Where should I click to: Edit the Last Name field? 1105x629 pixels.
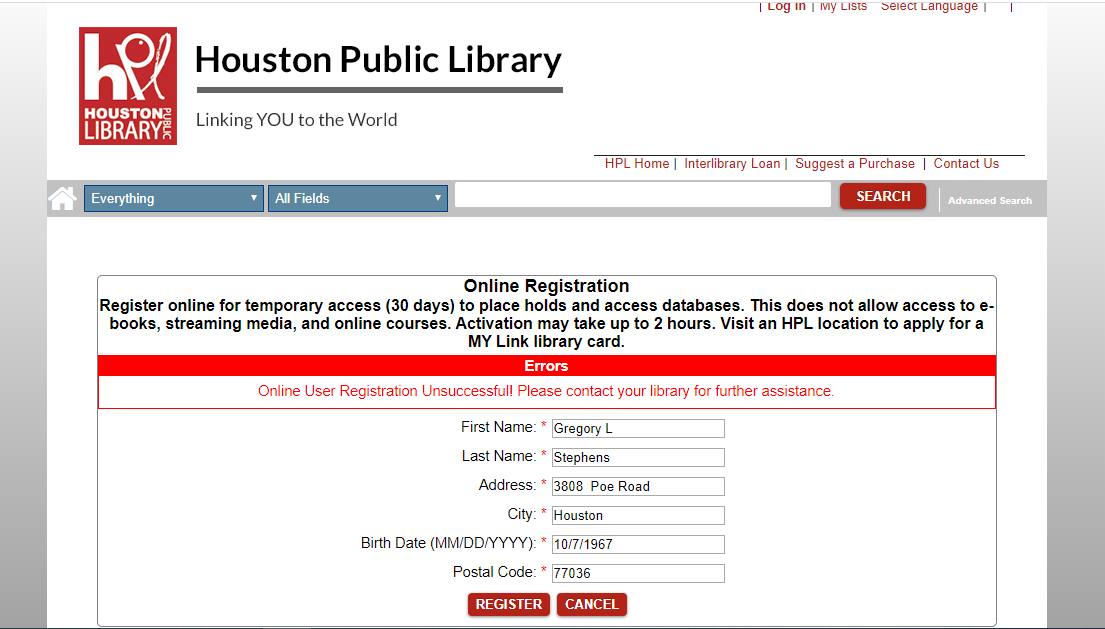638,457
